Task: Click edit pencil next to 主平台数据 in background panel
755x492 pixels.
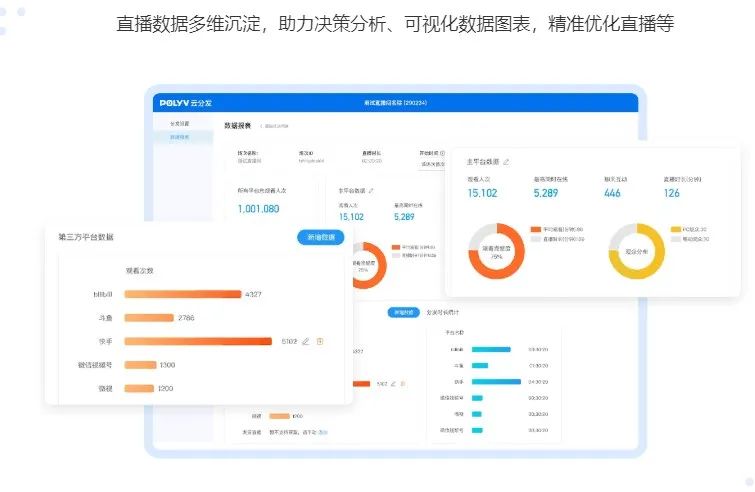Action: (x=372, y=190)
